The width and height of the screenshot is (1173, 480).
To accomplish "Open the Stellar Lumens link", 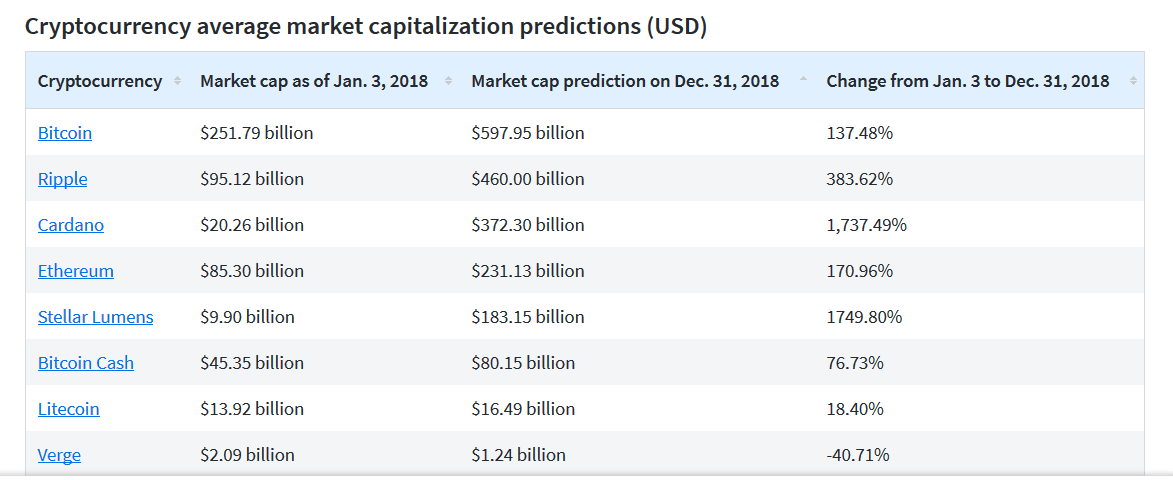I will click(96, 317).
